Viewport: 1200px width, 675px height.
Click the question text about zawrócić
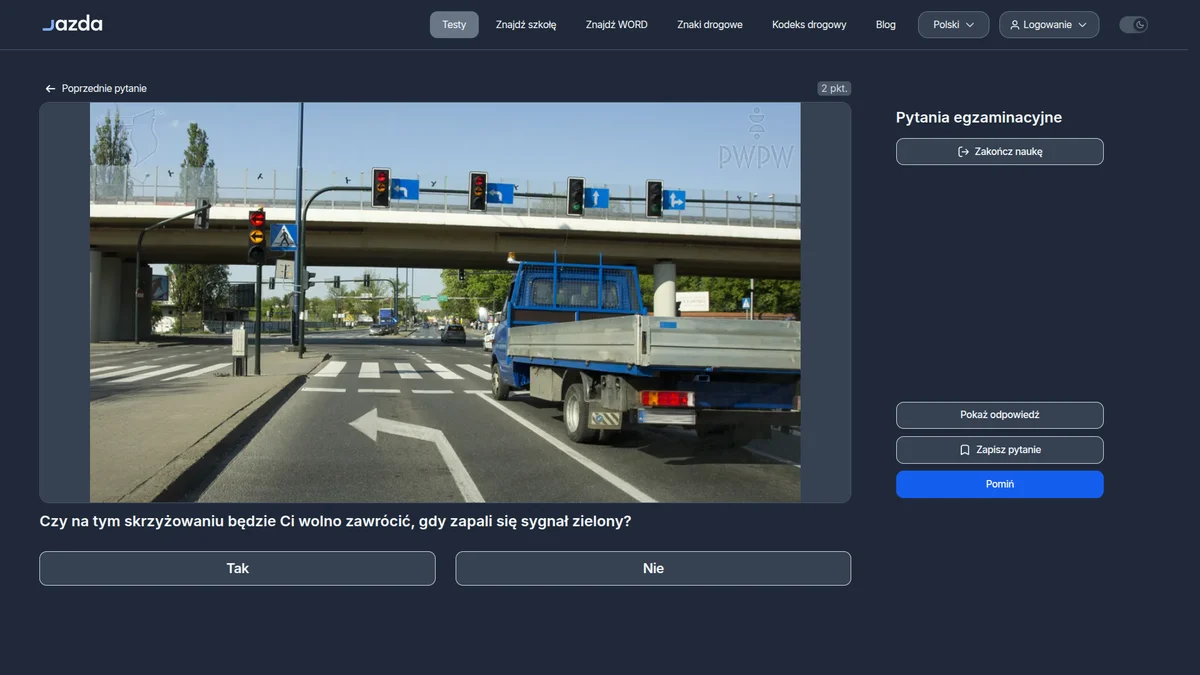point(336,521)
